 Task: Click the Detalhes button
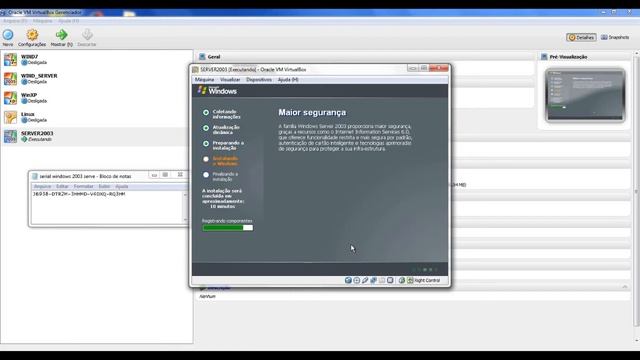[581, 38]
